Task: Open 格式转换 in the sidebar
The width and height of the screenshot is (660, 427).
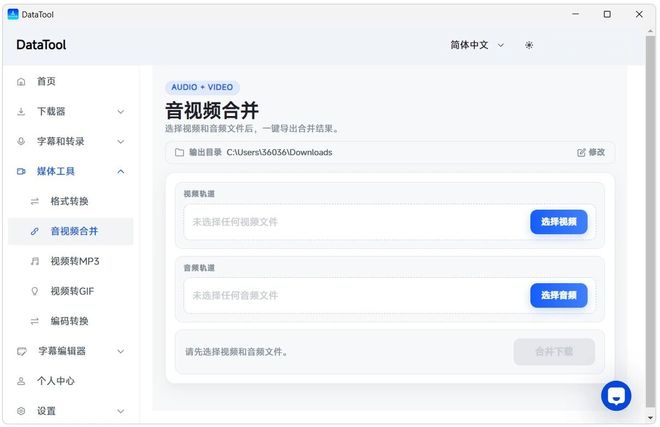Action: (71, 201)
